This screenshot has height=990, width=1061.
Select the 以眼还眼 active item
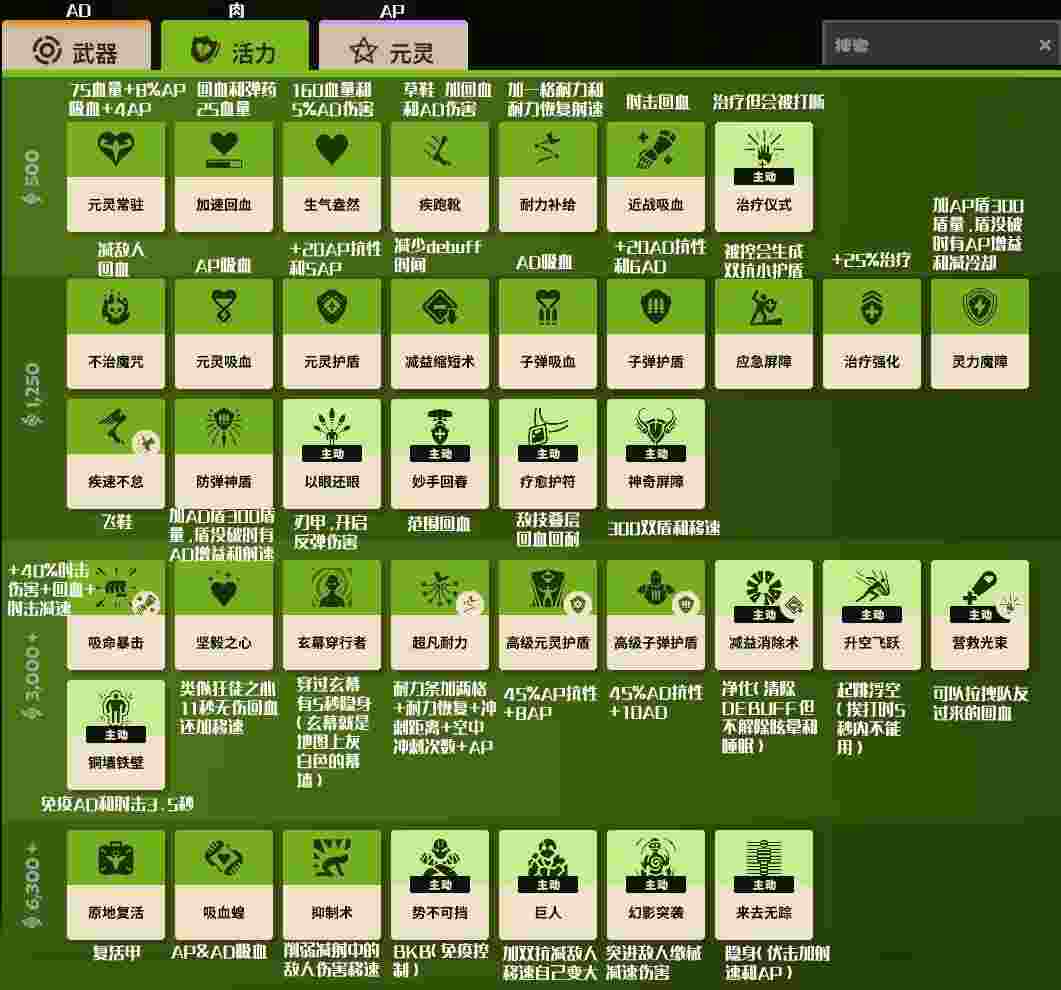(332, 453)
